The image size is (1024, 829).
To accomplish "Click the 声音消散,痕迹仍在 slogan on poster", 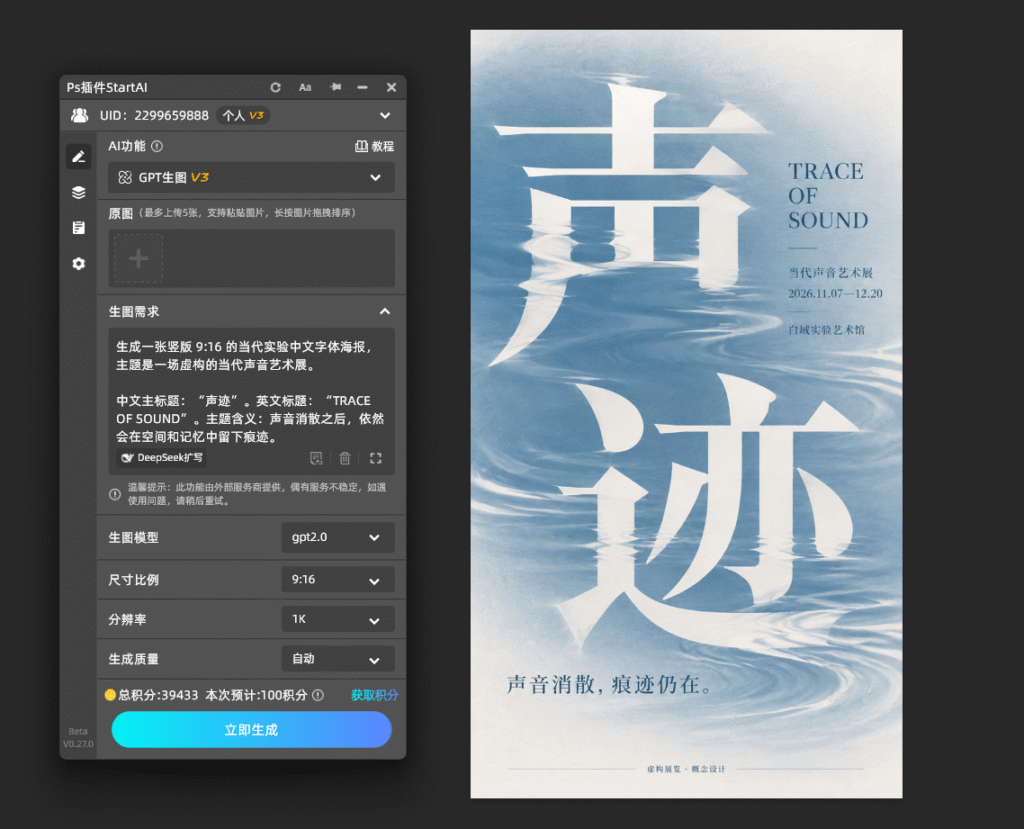I will point(611,684).
